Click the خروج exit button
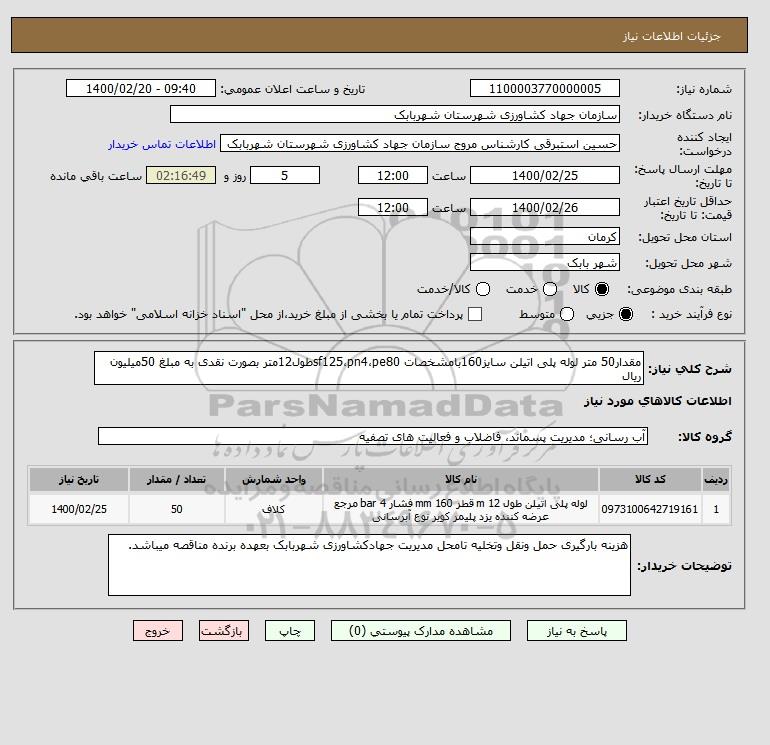770x745 pixels. click(x=158, y=631)
